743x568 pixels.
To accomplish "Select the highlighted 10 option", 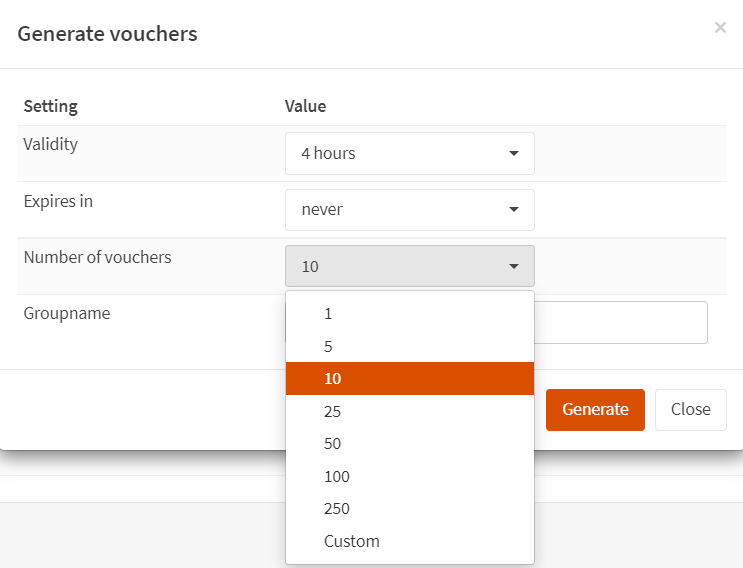I will (409, 379).
